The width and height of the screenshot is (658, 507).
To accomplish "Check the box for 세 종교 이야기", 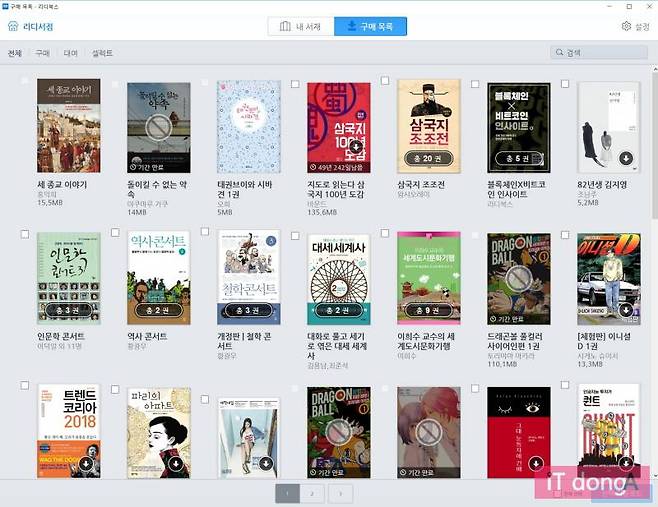I will tap(25, 83).
